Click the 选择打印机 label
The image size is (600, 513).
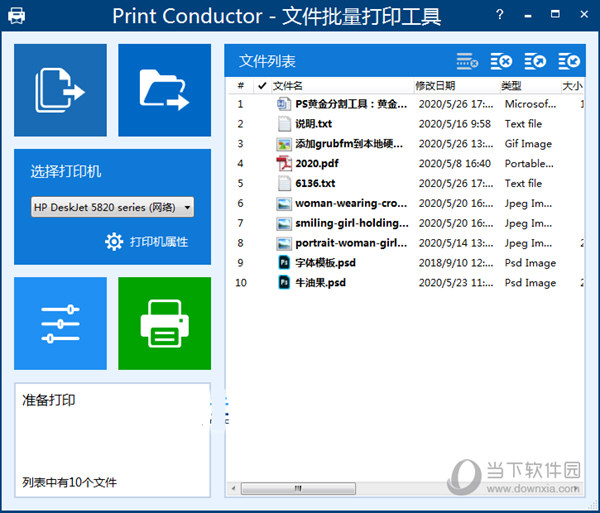(x=66, y=171)
